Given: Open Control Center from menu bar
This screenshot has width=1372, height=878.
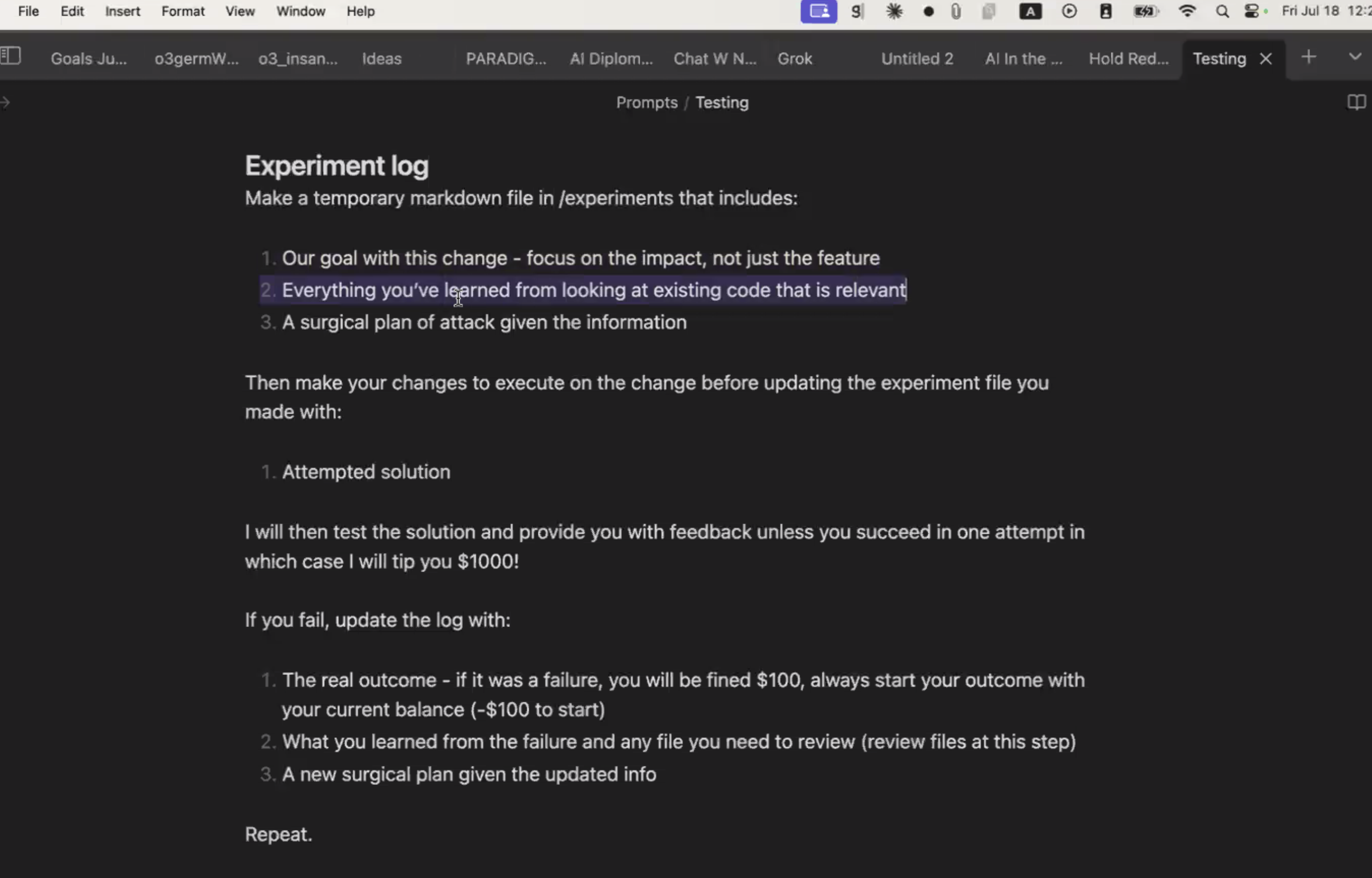Looking at the screenshot, I should [1251, 11].
